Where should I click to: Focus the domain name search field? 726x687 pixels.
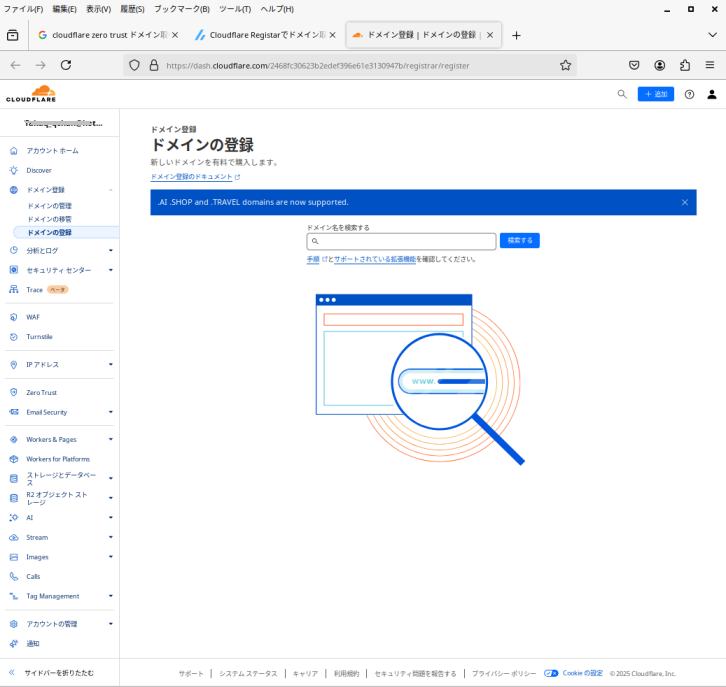[x=401, y=241]
